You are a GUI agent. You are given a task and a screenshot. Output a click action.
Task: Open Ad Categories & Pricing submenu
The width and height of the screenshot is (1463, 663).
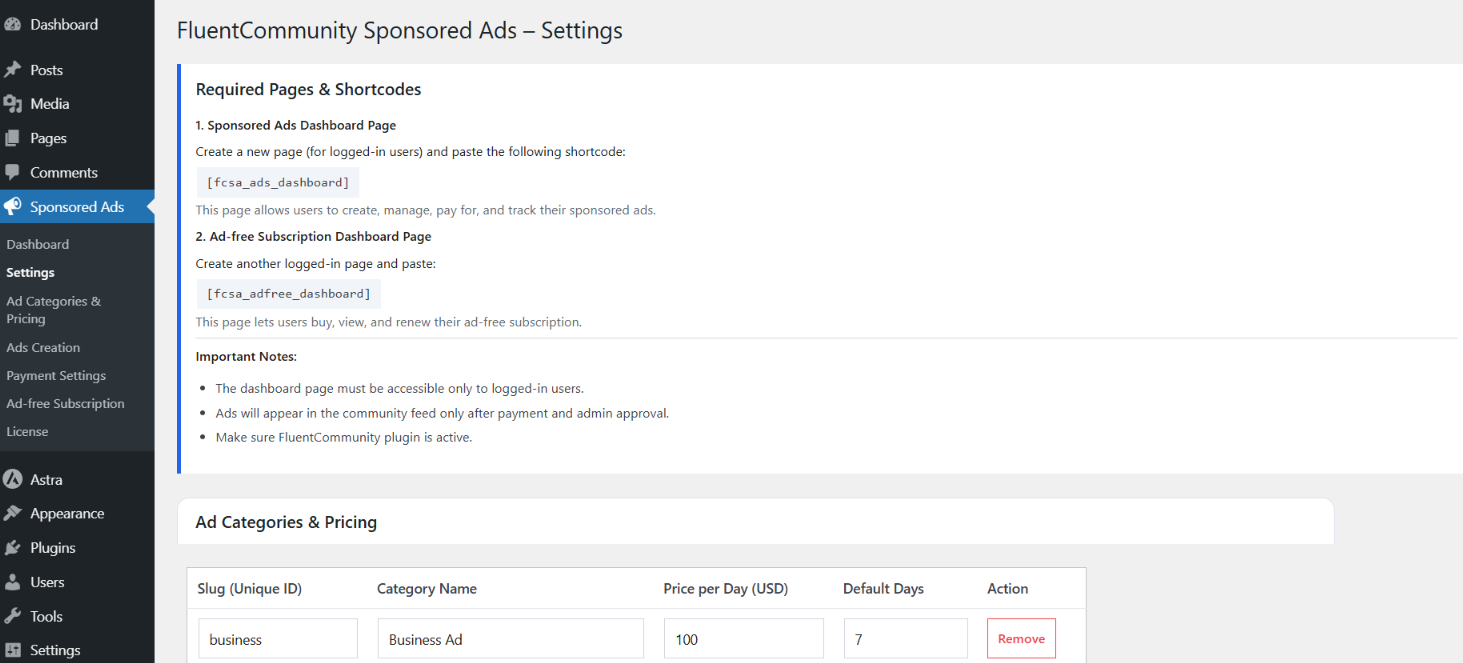click(54, 310)
